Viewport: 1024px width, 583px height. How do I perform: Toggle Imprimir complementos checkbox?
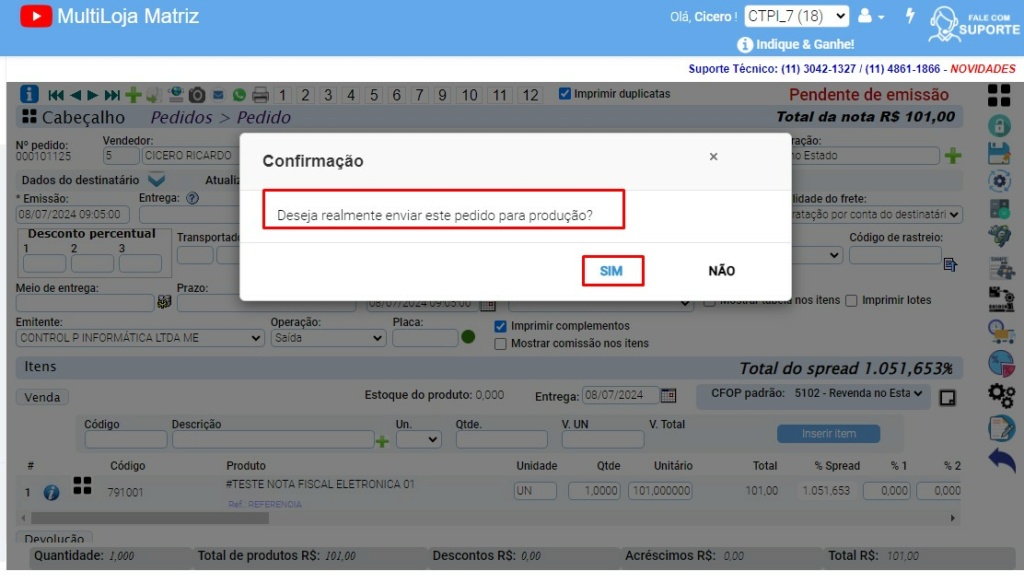[500, 326]
